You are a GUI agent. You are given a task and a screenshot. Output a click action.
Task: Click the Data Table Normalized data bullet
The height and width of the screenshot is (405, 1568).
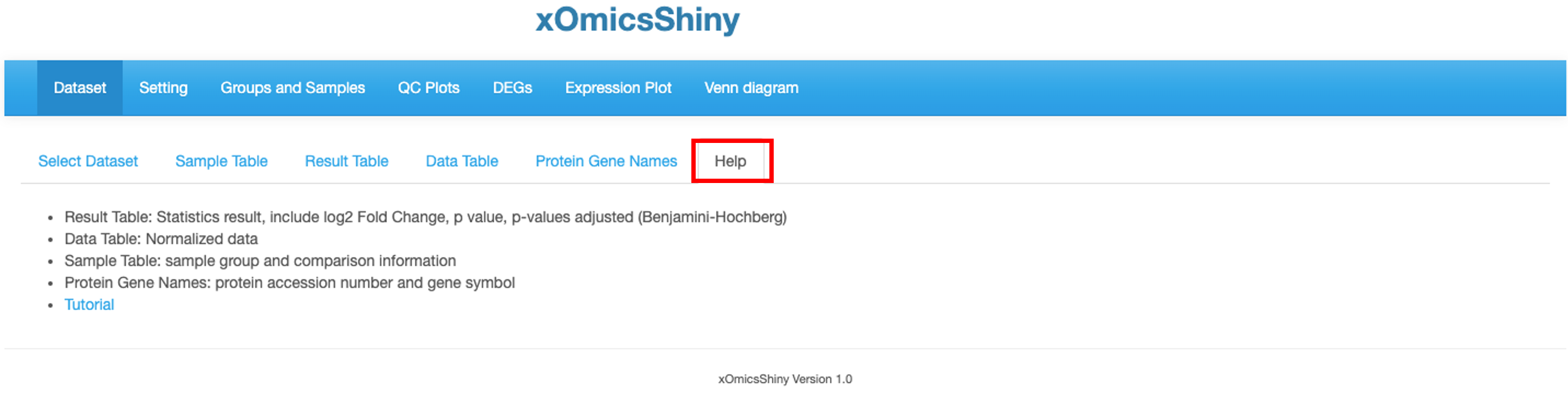click(x=161, y=239)
